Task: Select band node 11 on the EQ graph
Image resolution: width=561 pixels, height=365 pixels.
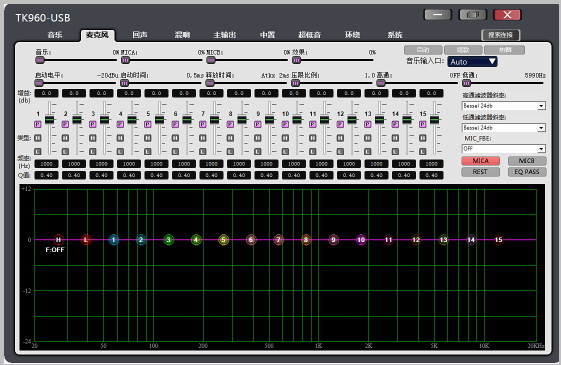Action: tap(389, 239)
